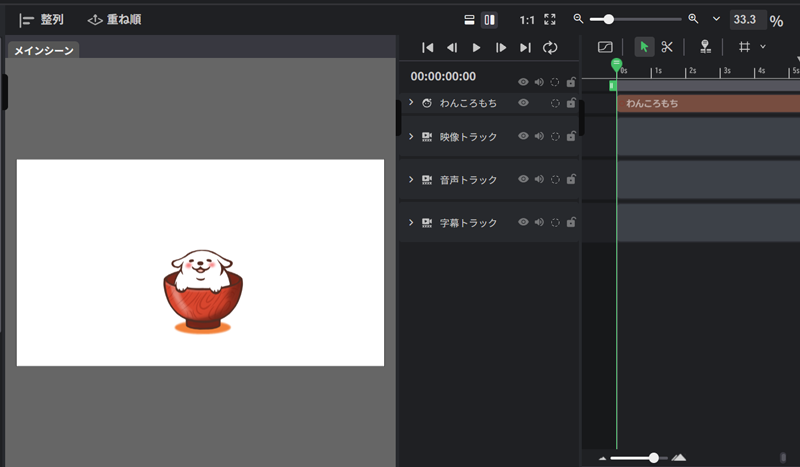
Task: Open the zoom percentage dropdown arrow
Action: (x=716, y=19)
